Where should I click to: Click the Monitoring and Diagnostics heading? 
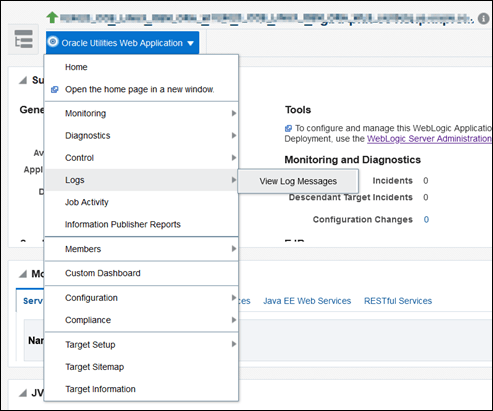coord(353,160)
